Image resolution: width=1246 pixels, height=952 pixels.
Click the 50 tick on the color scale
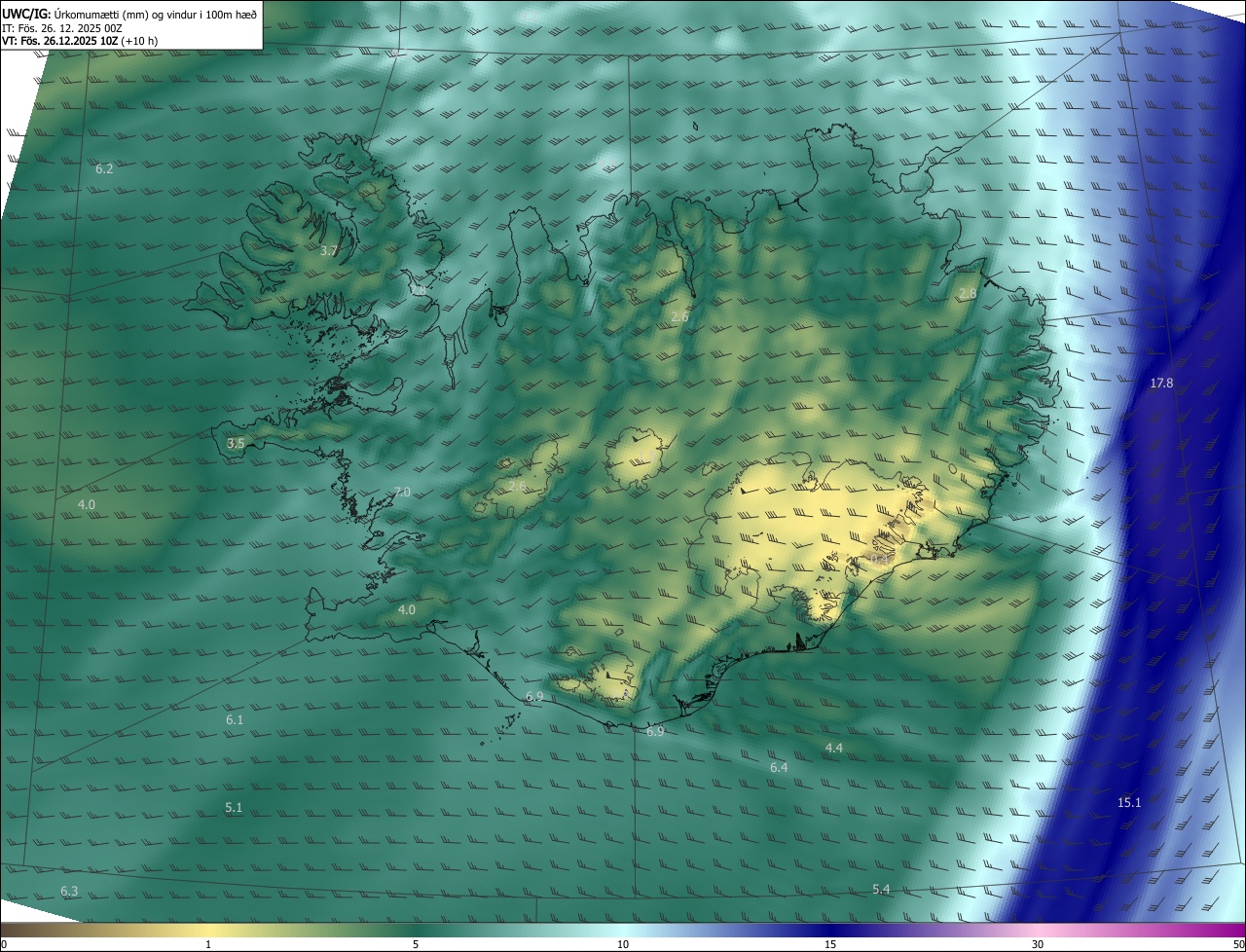coord(1238,944)
